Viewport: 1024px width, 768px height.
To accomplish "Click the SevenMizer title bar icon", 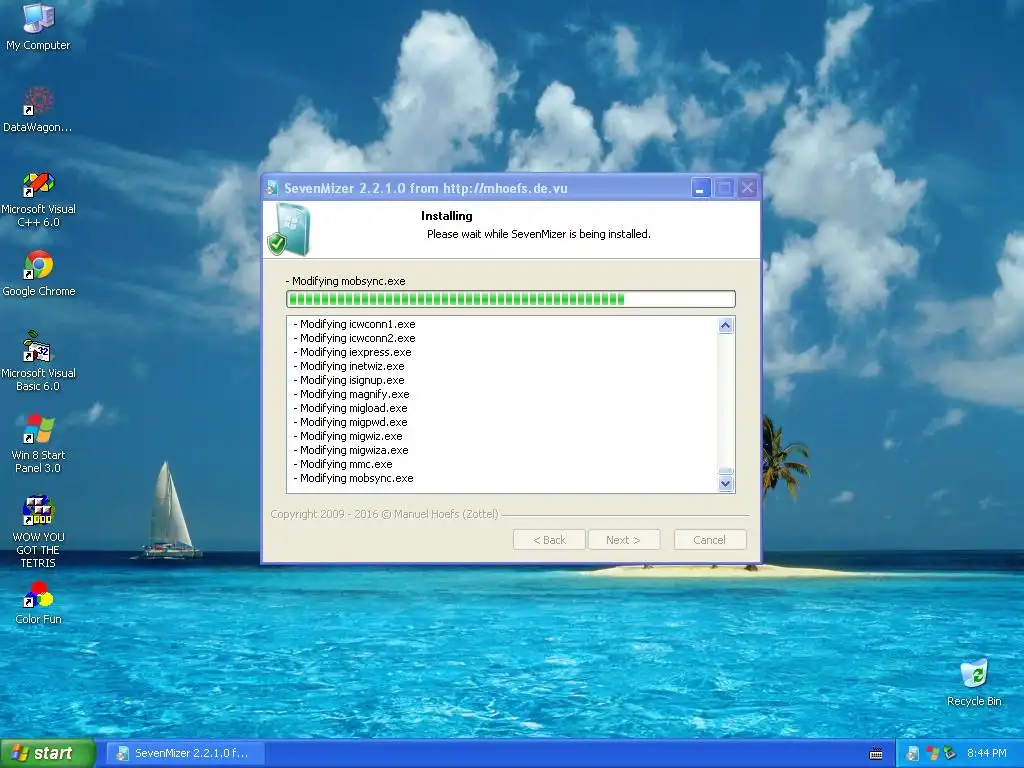I will [272, 188].
